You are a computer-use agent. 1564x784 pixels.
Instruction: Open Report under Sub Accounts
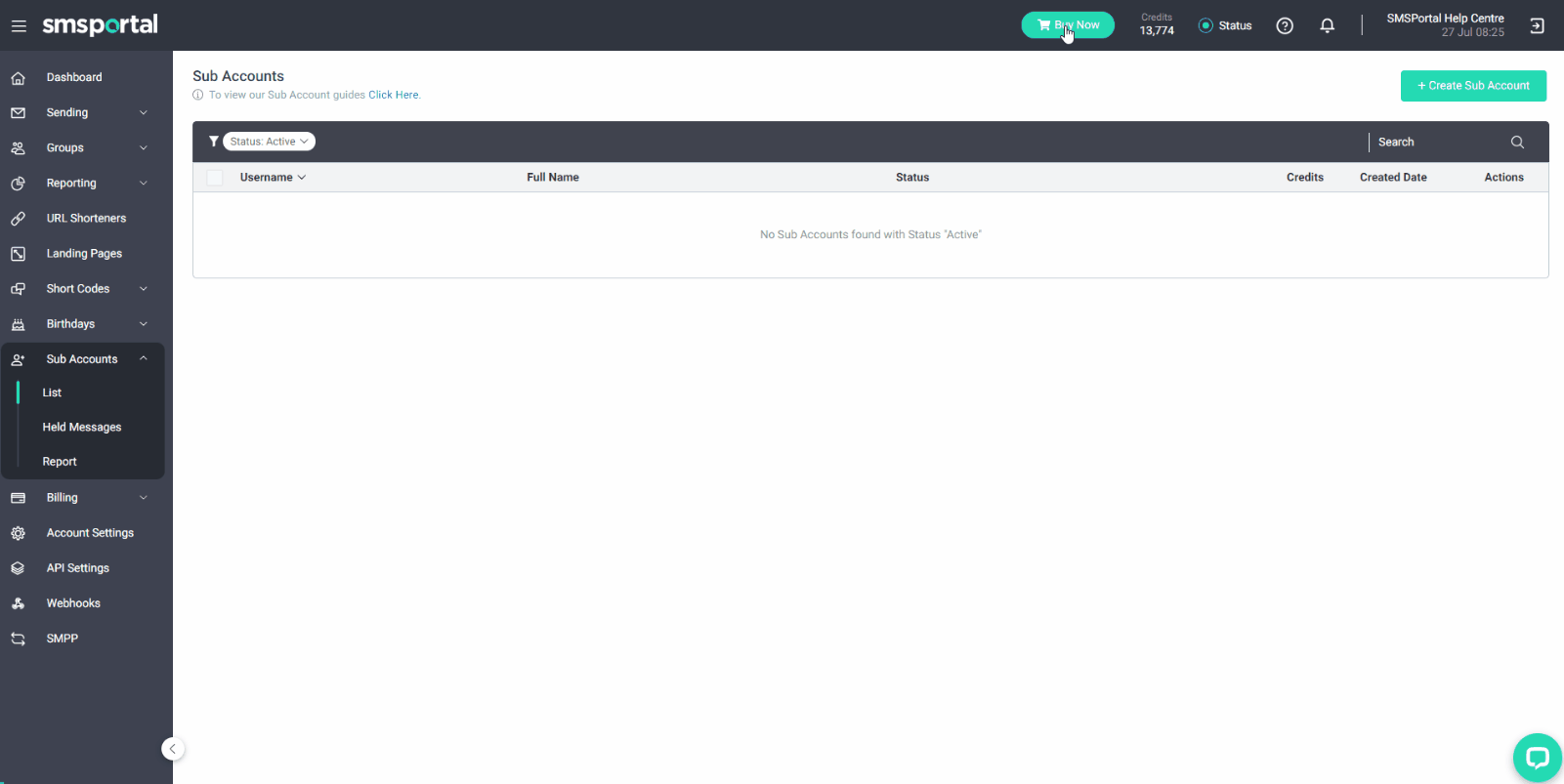[60, 462]
